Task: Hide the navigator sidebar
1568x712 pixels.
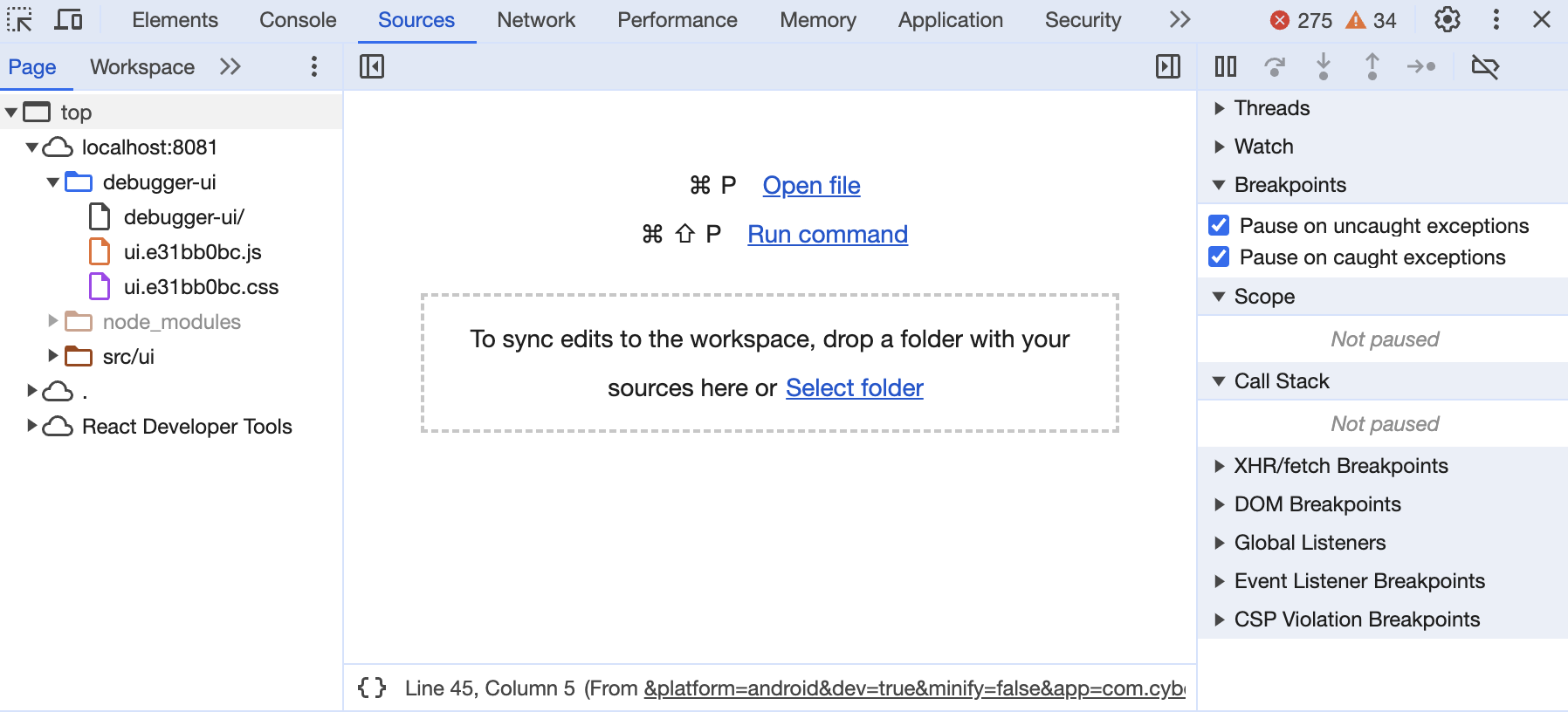Action: (x=372, y=66)
